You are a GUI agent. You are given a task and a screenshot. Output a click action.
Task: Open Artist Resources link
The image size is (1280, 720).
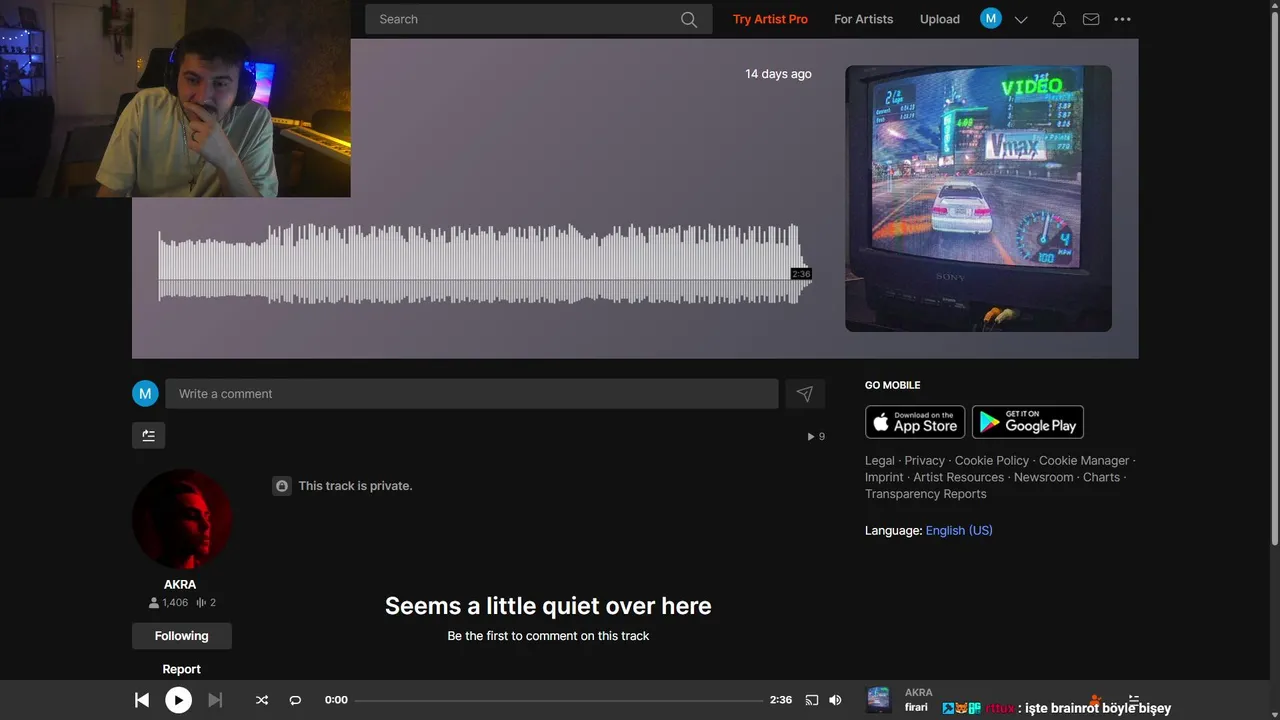pyautogui.click(x=958, y=478)
